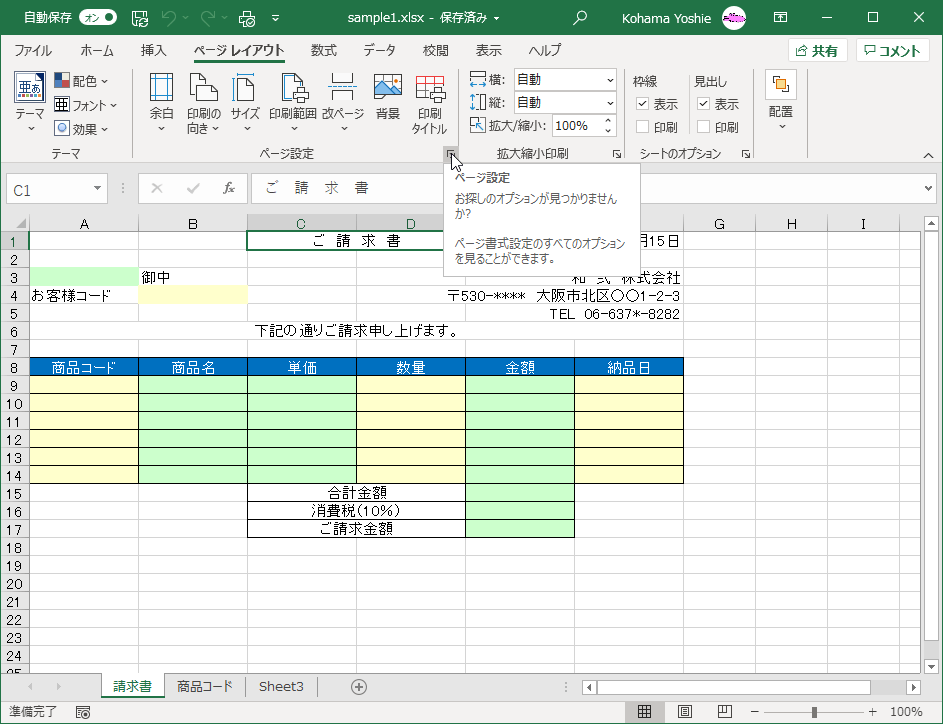
Task: Switch to the 校閲 tab
Action: (435, 51)
